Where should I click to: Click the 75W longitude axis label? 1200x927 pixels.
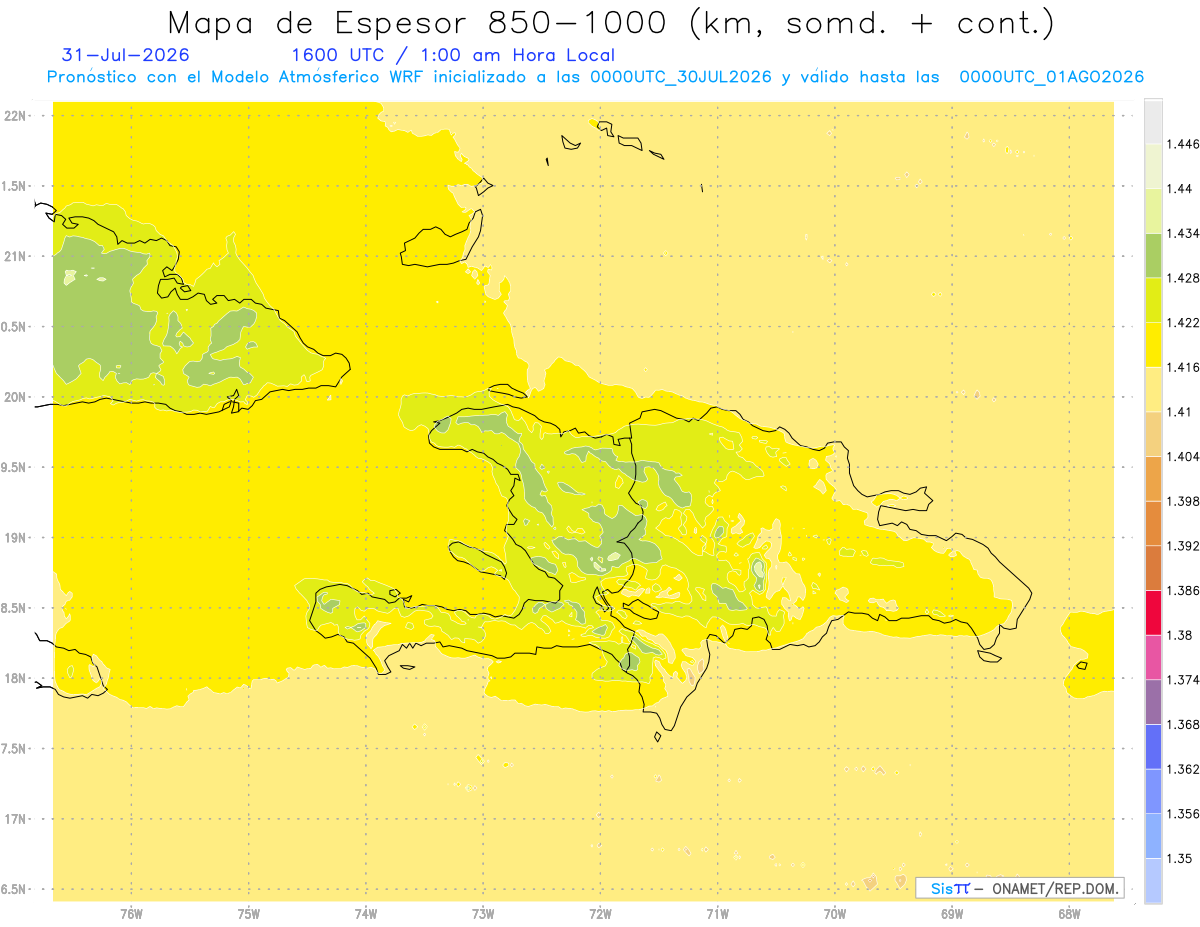pyautogui.click(x=248, y=913)
